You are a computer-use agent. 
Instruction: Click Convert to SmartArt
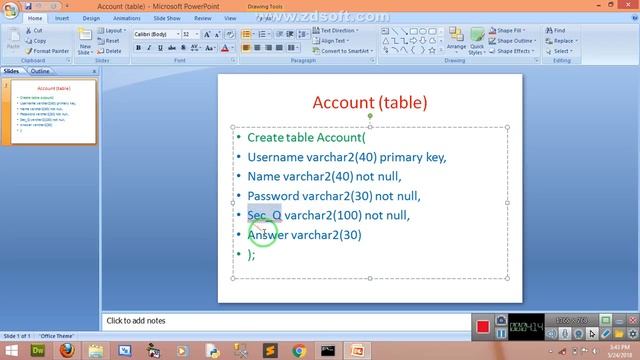[x=343, y=51]
